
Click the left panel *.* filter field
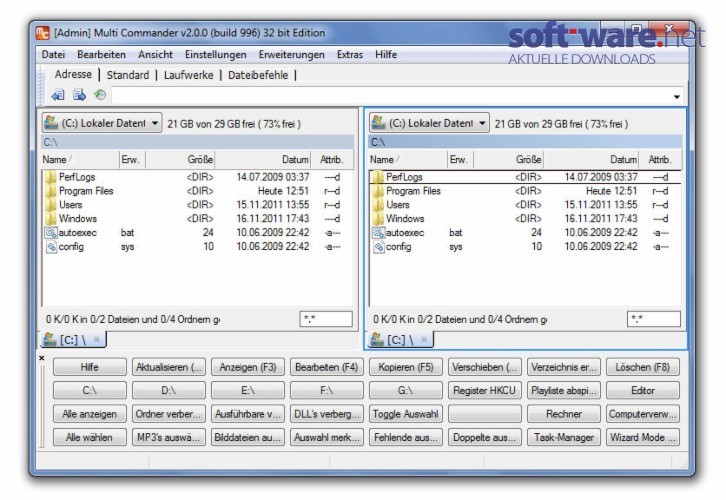pos(326,319)
